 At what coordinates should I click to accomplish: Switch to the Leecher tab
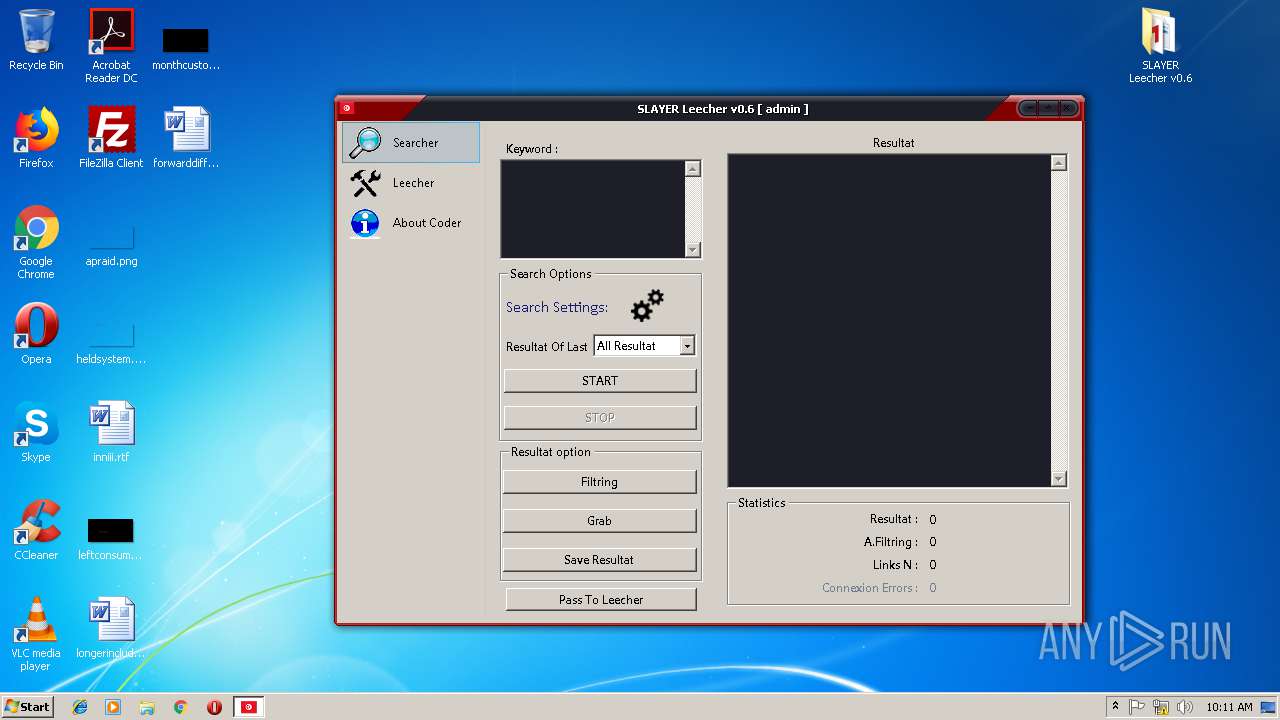tap(411, 183)
